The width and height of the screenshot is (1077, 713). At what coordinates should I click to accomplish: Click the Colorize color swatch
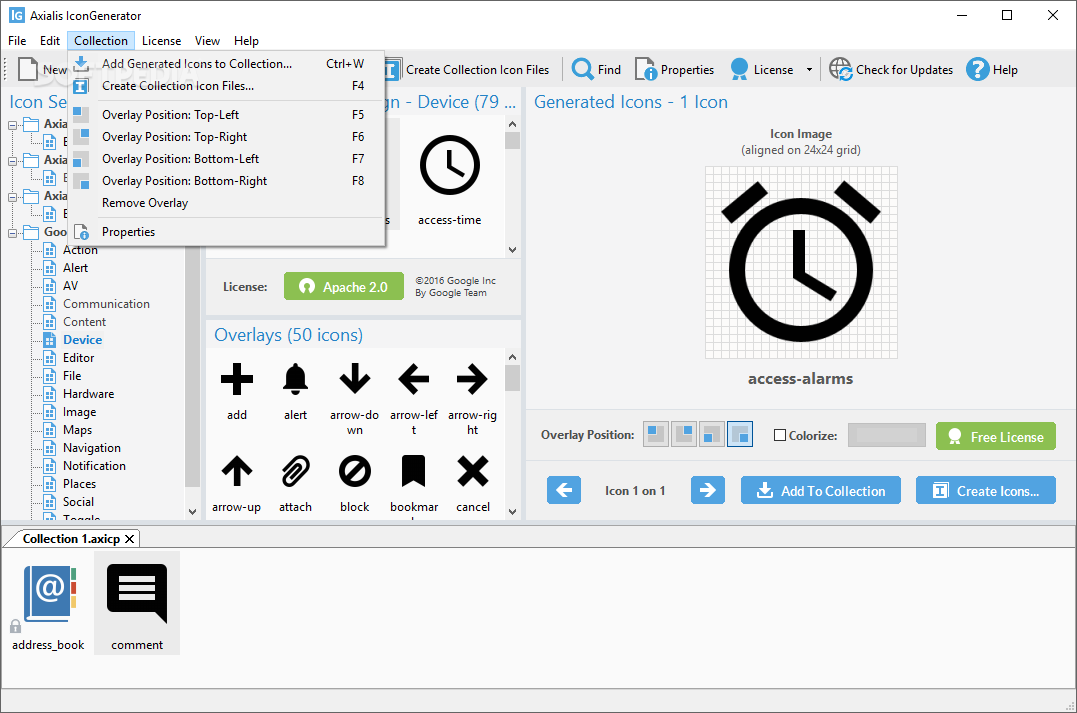click(887, 435)
